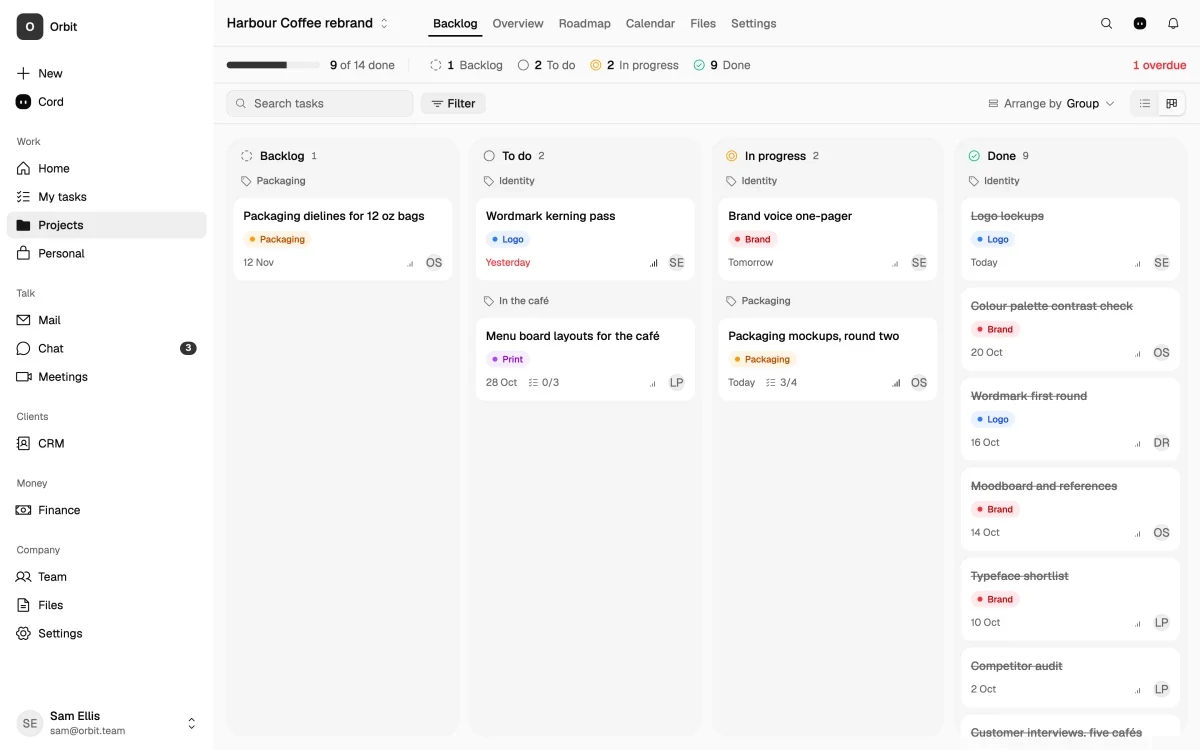Switch to Roadmap tab
1200x750 pixels.
point(585,23)
